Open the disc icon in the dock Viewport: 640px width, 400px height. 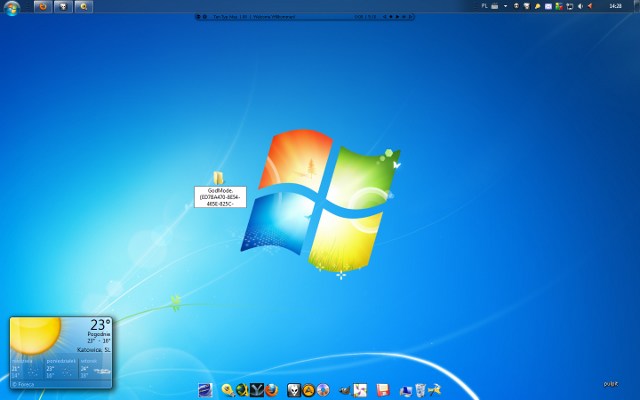tap(323, 390)
